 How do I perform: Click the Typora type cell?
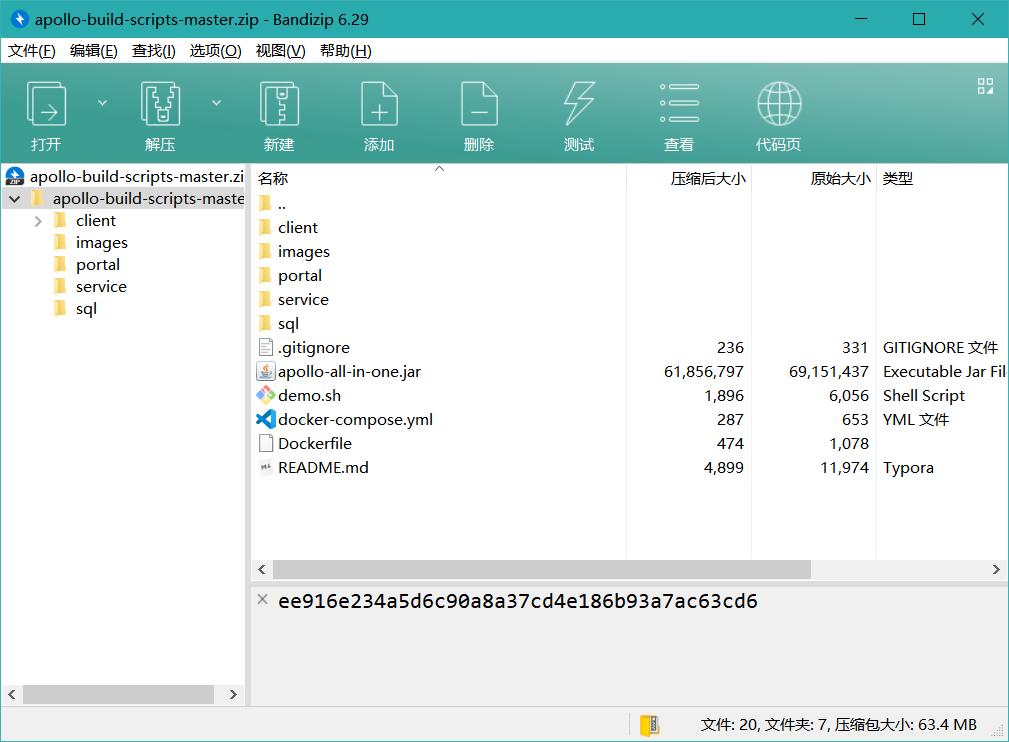pyautogui.click(x=908, y=468)
